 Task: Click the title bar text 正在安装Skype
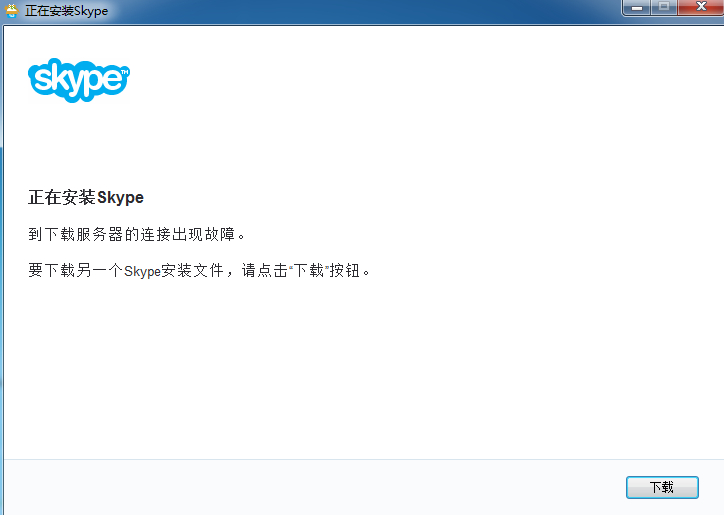click(x=66, y=10)
